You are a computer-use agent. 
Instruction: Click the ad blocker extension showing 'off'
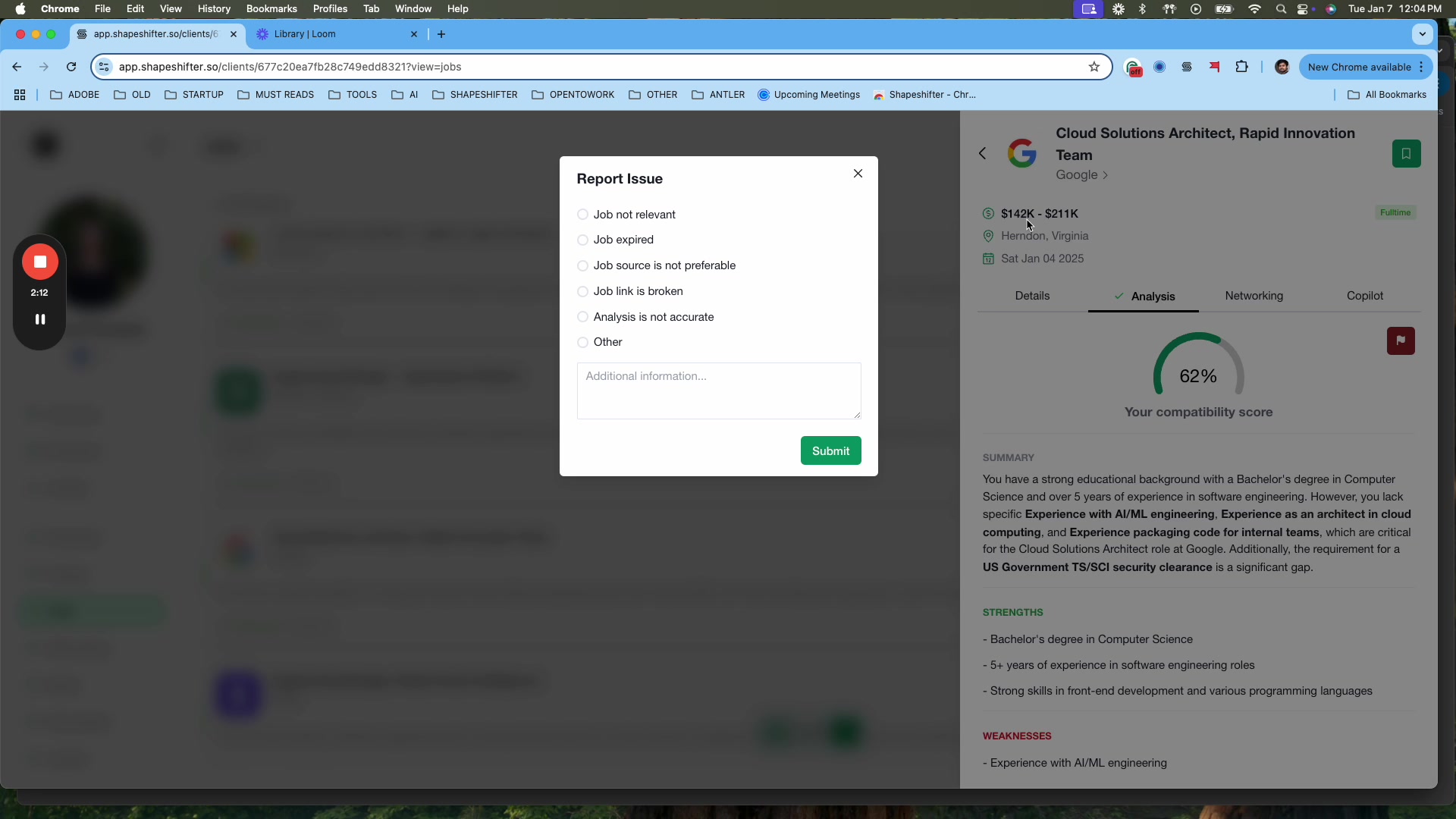(x=1134, y=67)
